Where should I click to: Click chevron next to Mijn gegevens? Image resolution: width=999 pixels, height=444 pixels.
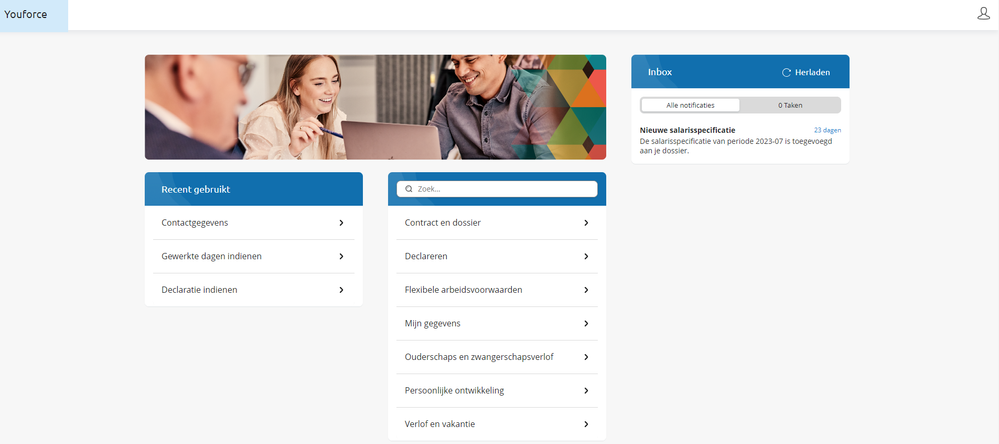click(x=586, y=324)
